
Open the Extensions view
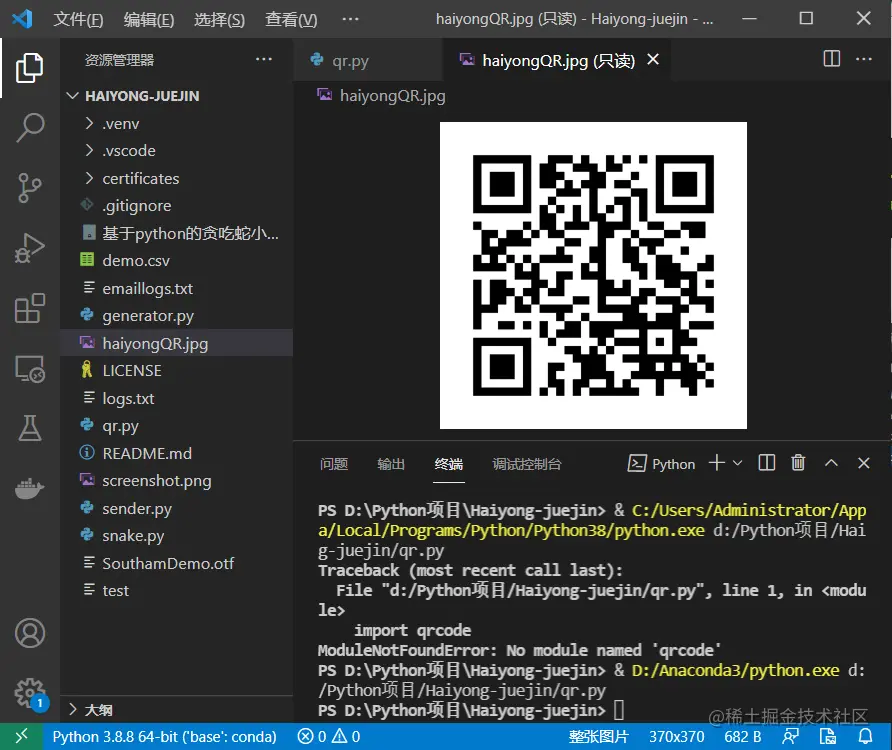(30, 308)
